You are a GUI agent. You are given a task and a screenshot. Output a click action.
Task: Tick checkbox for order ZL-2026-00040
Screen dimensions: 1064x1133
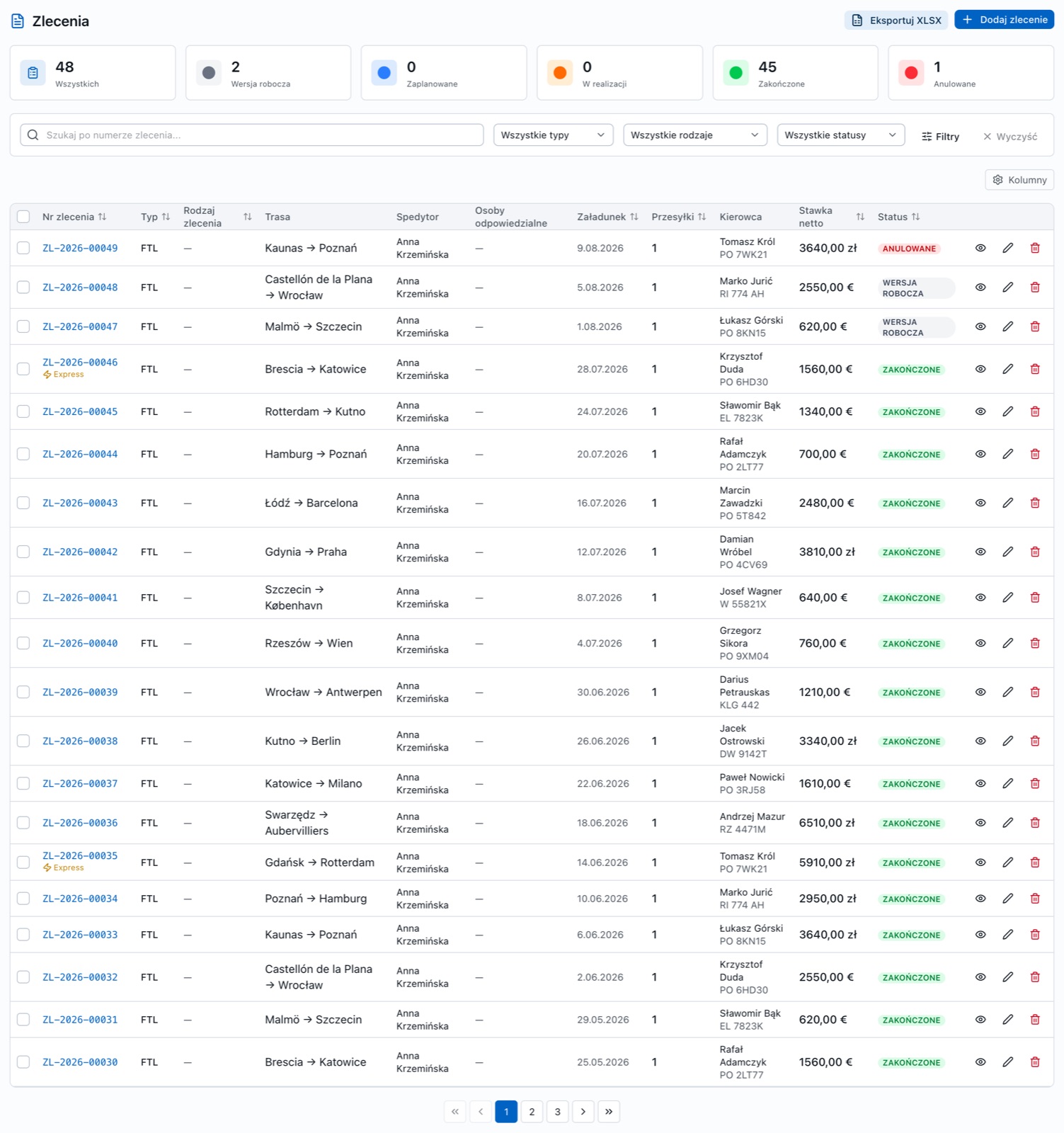click(23, 643)
